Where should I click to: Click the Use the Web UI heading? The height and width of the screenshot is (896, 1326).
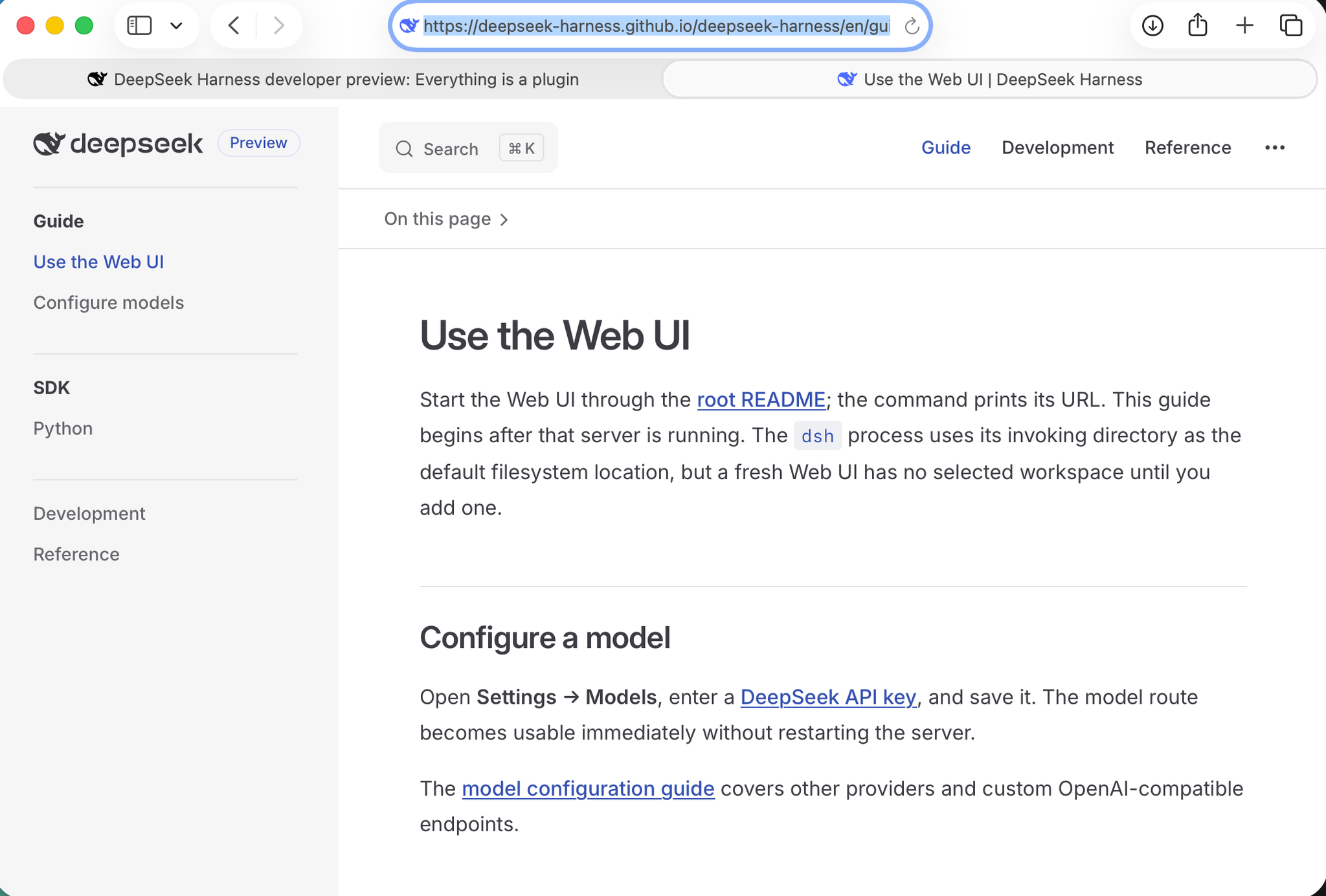click(x=555, y=335)
